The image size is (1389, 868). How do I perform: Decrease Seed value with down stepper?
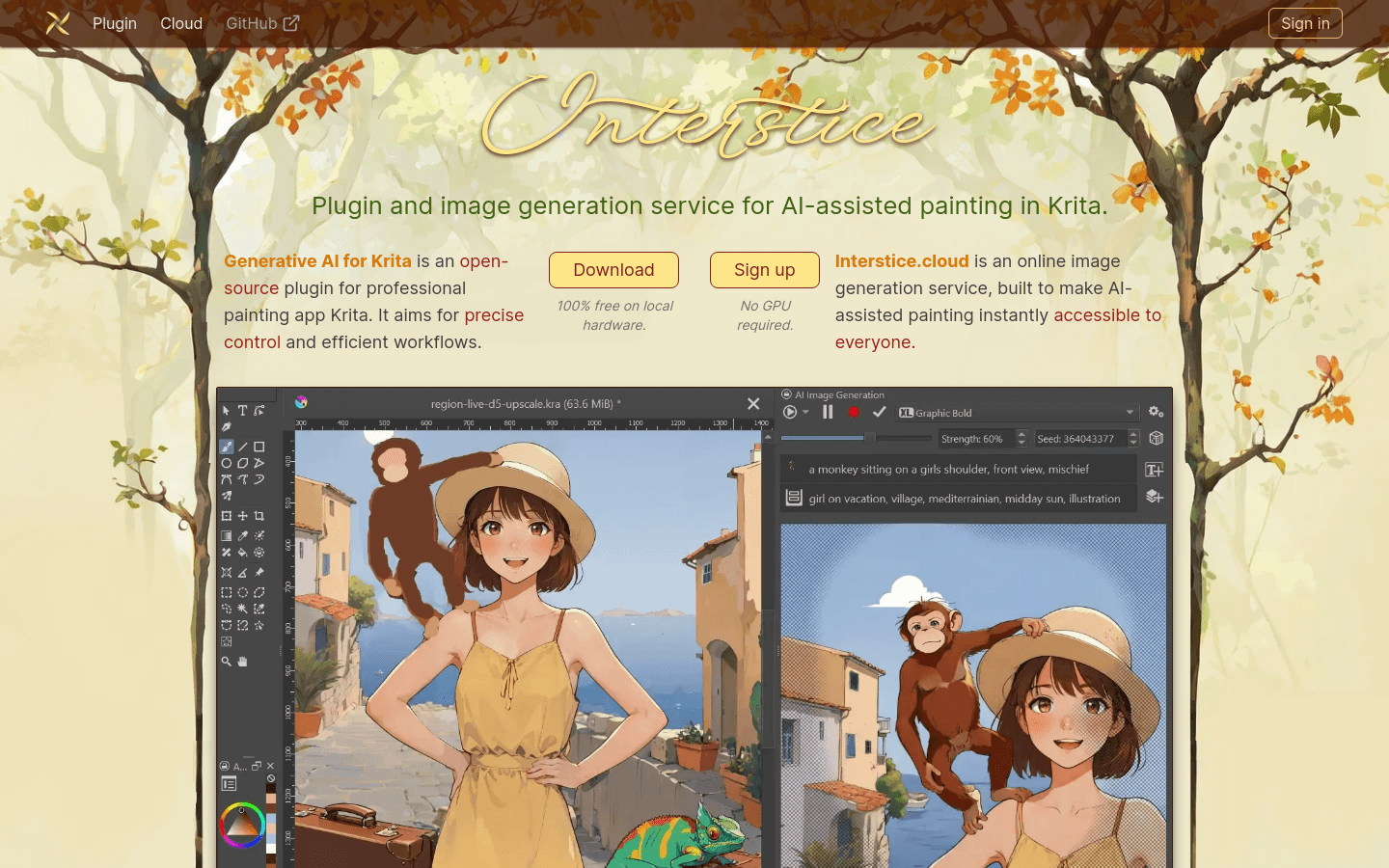(1133, 443)
